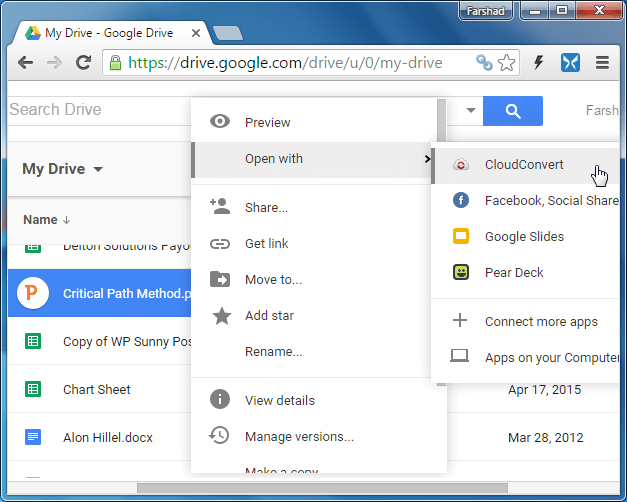Click the green padlock security icon
The image size is (627, 502).
tap(116, 63)
